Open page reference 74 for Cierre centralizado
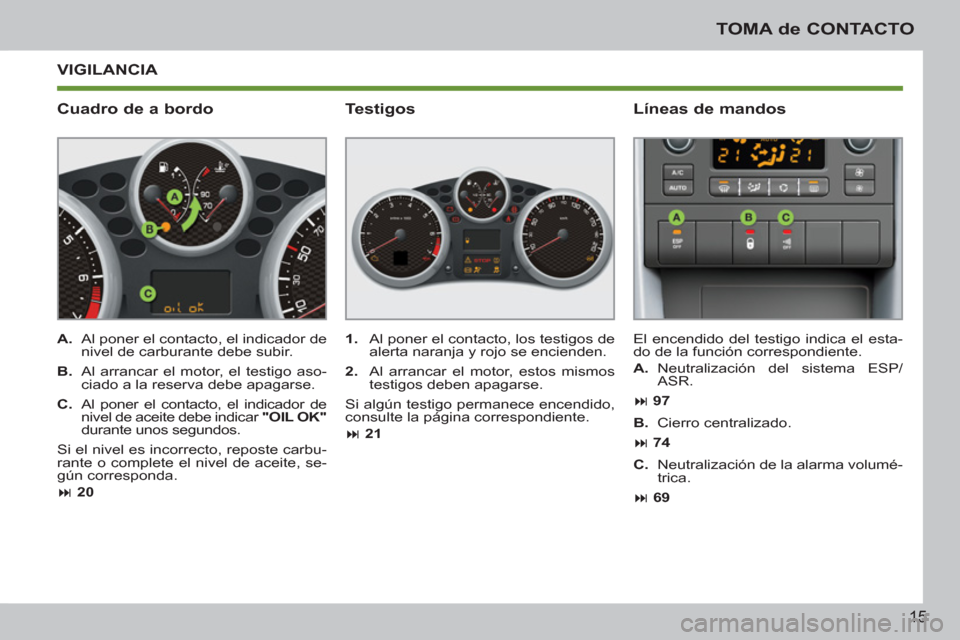This screenshot has width=960, height=640. click(653, 443)
